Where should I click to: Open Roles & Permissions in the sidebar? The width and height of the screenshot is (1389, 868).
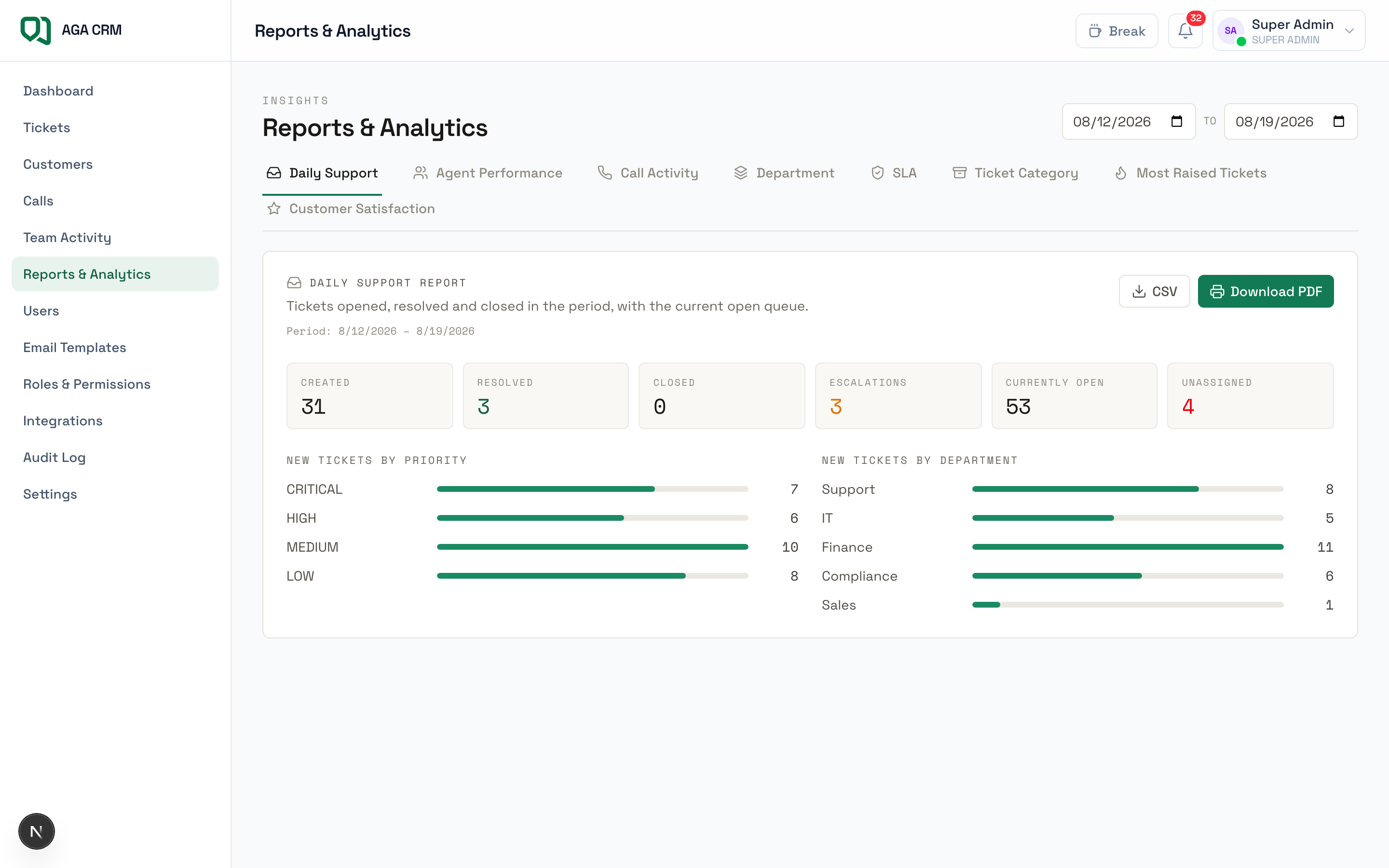pos(115,384)
